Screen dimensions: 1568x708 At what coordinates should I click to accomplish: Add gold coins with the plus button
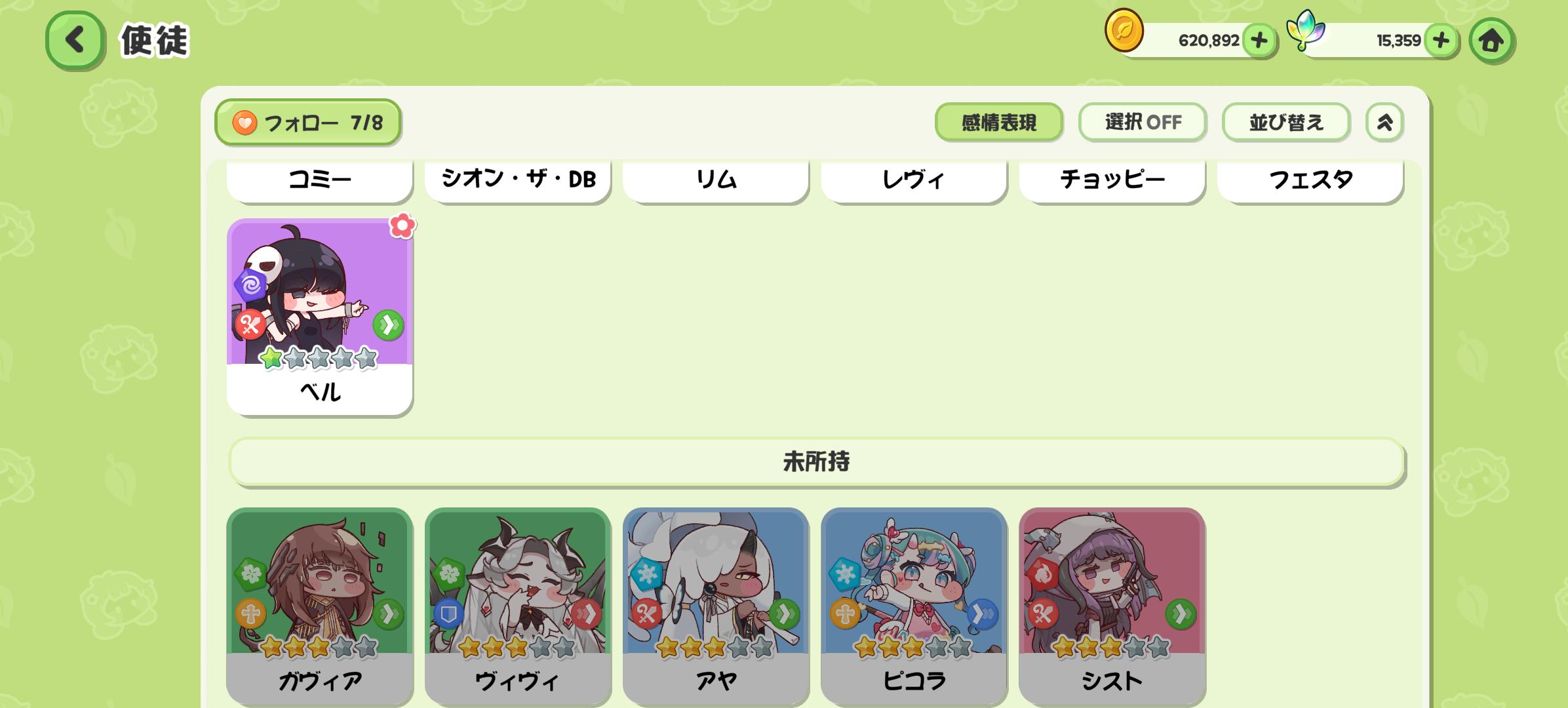pos(1259,41)
